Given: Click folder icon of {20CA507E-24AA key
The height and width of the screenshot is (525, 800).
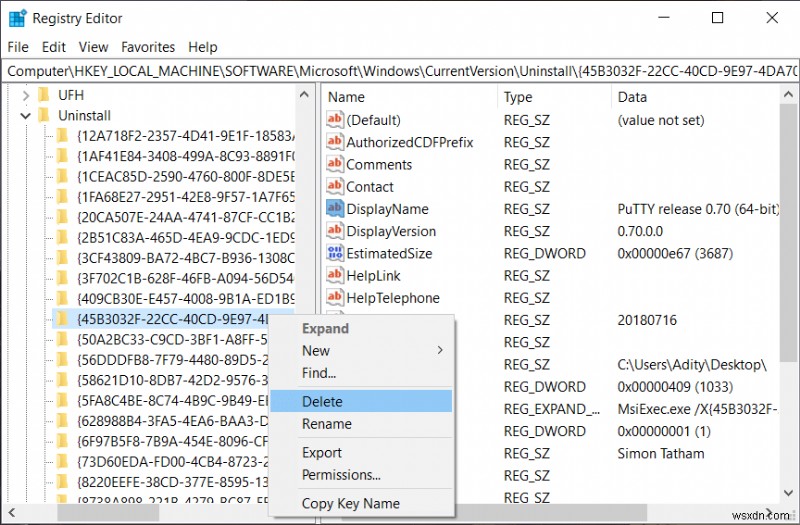Looking at the screenshot, I should [x=62, y=217].
